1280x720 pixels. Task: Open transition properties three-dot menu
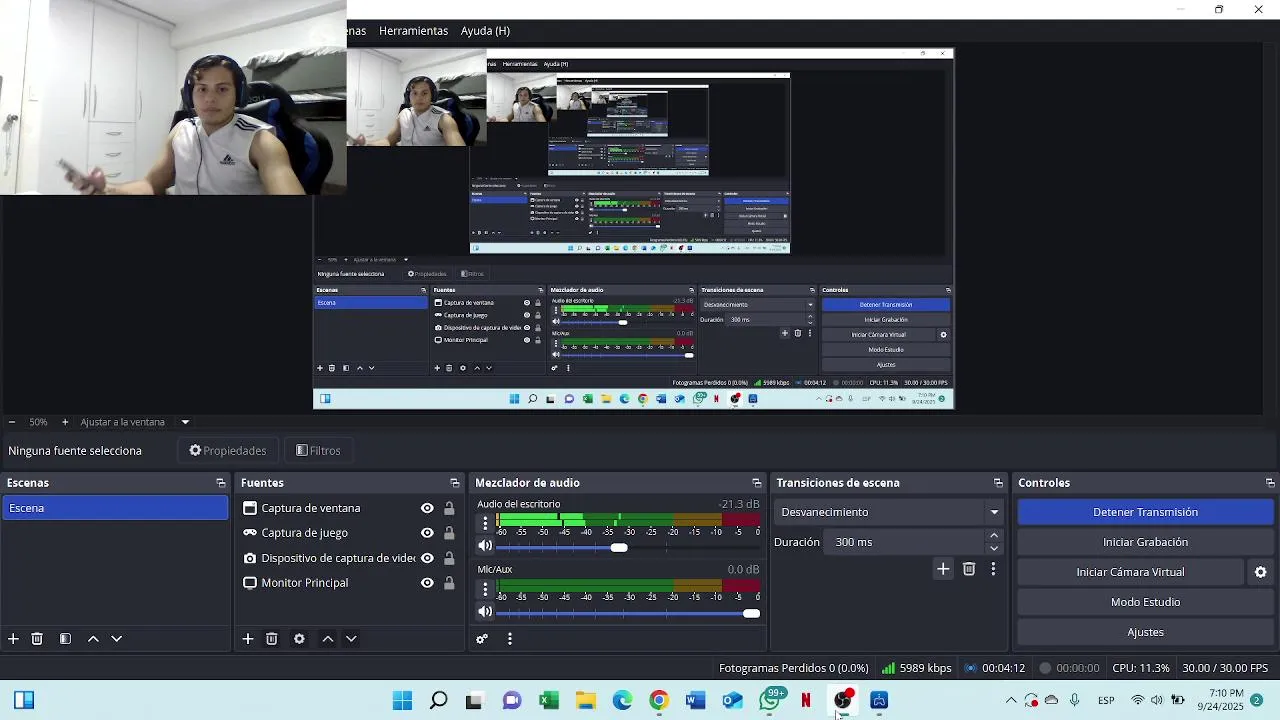click(x=993, y=569)
